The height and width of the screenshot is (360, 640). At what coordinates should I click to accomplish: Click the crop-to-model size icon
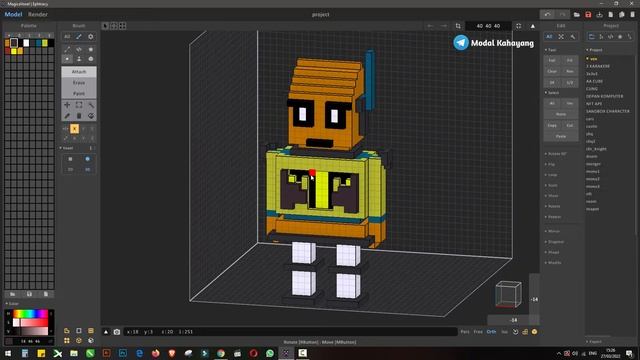pyautogui.click(x=458, y=26)
